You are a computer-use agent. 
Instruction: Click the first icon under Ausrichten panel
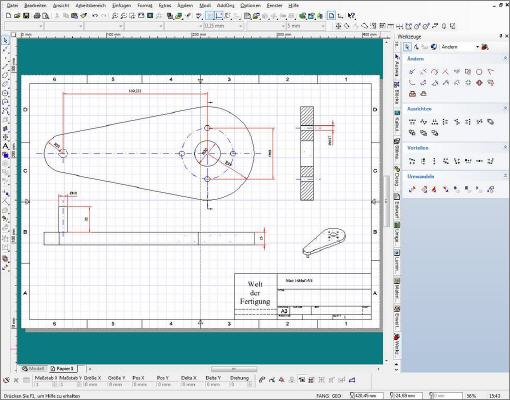[x=412, y=122]
